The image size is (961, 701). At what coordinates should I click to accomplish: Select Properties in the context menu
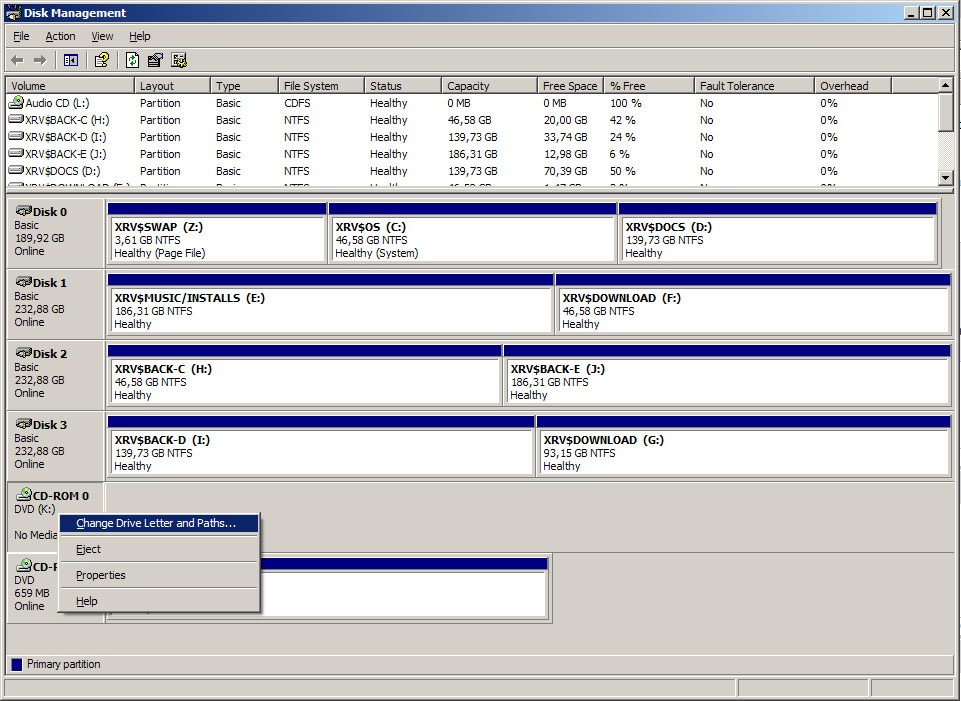click(101, 575)
